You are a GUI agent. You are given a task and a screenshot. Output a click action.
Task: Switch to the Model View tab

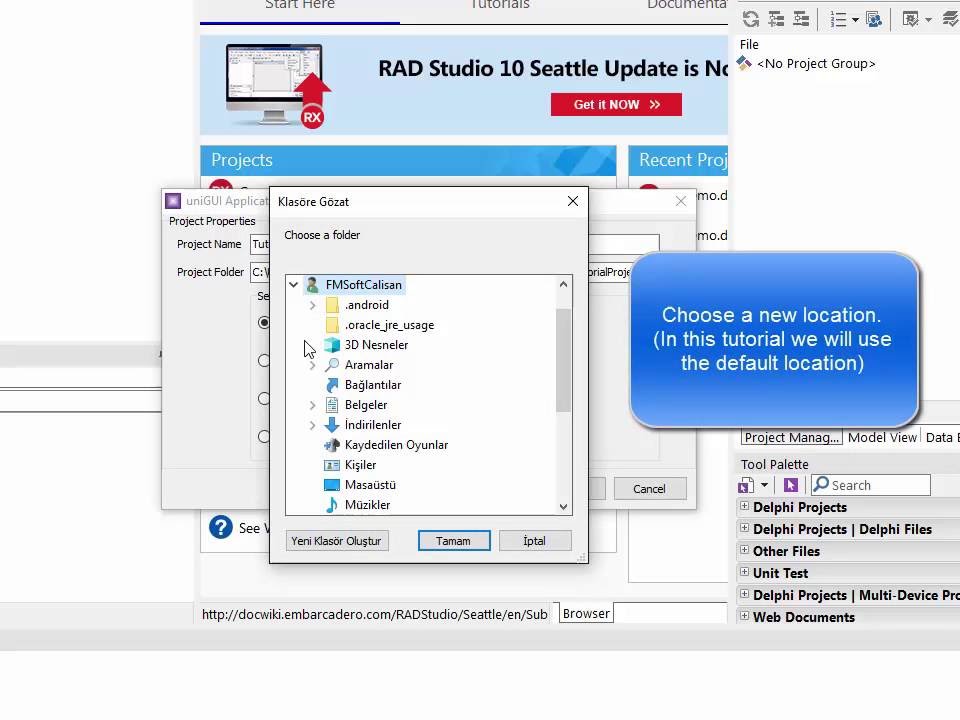coord(882,437)
